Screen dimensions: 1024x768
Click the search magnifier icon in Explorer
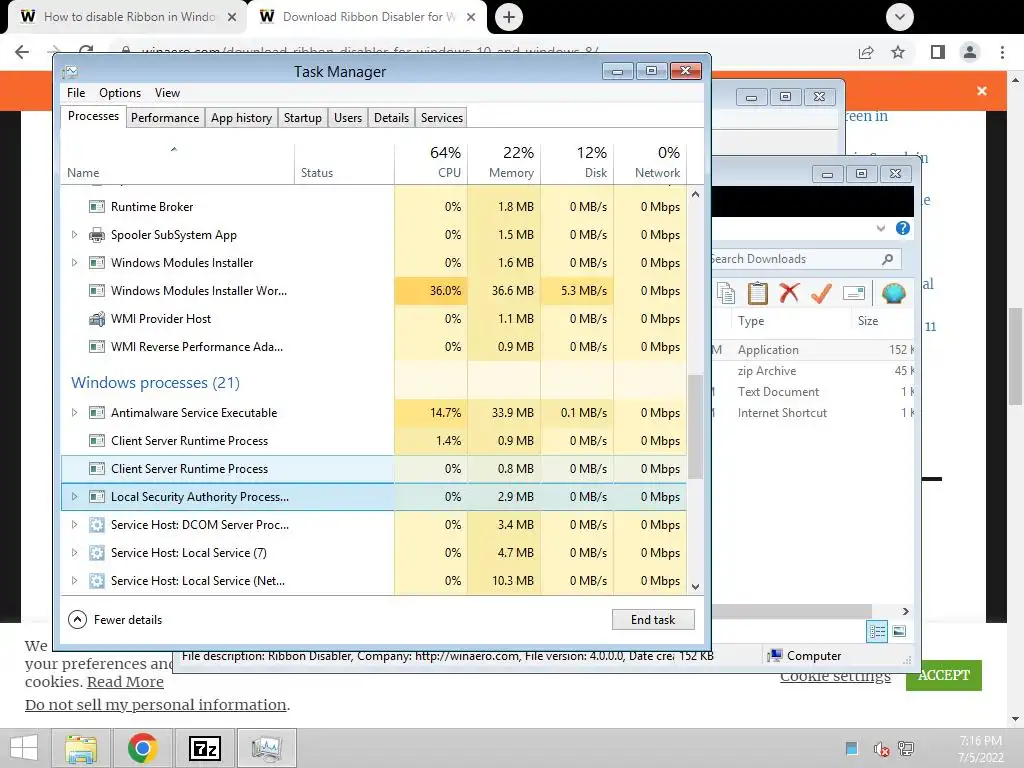pyautogui.click(x=888, y=259)
